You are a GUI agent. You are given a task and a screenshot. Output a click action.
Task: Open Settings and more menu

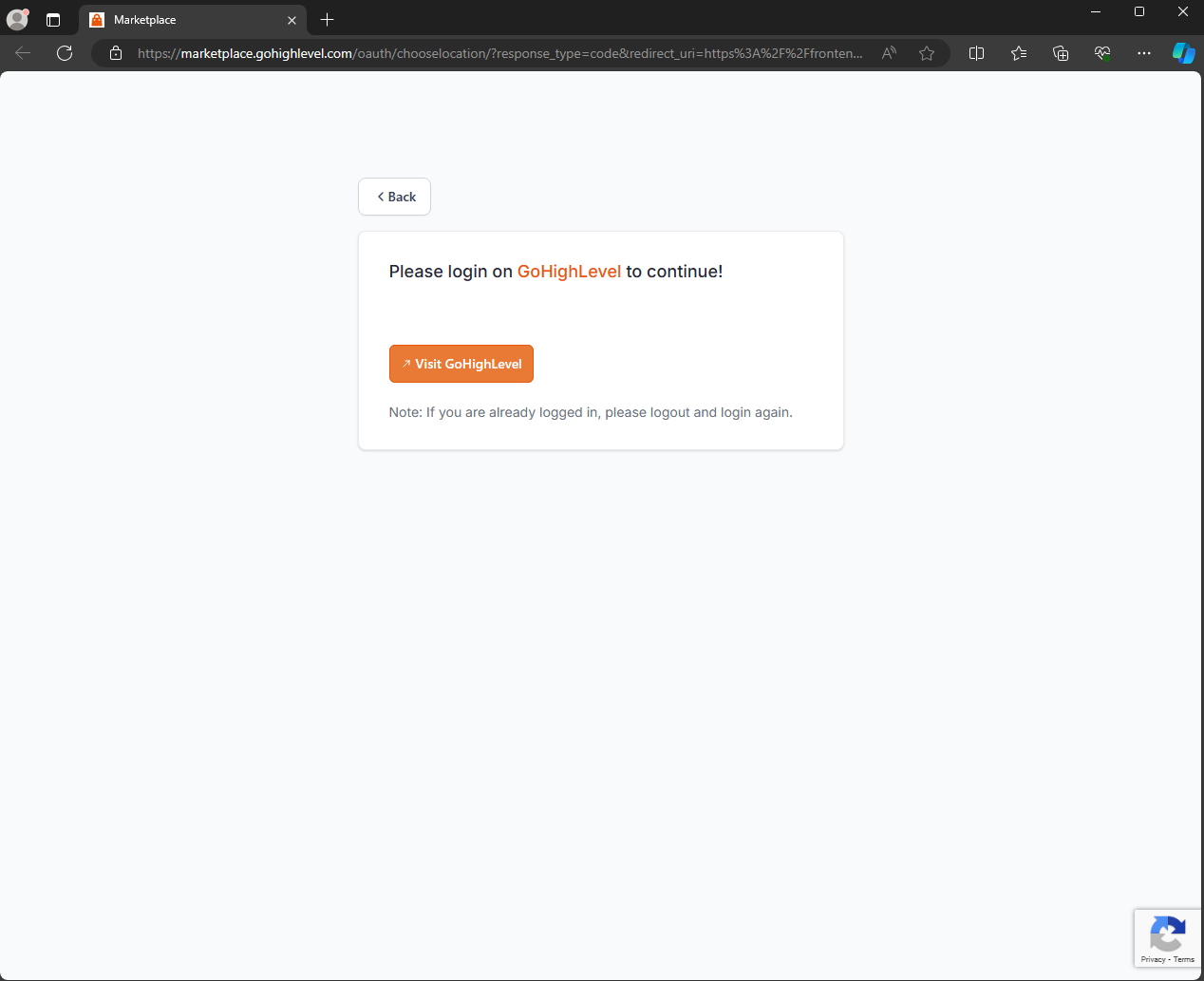pos(1144,53)
